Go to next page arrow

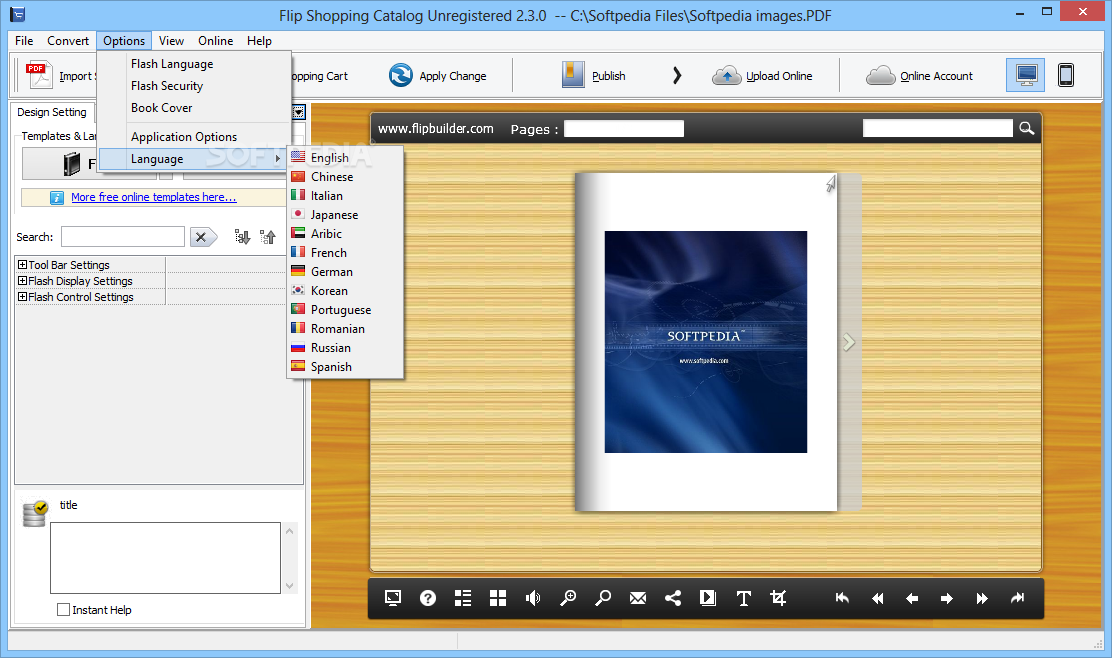(x=947, y=598)
